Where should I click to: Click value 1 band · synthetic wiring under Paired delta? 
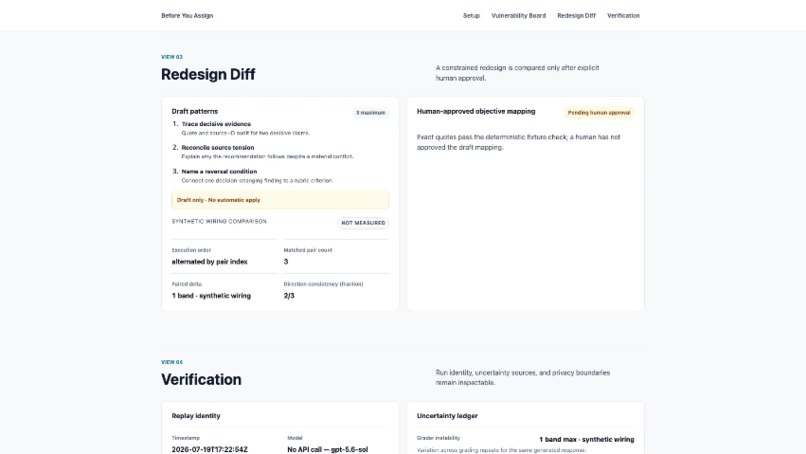point(211,296)
